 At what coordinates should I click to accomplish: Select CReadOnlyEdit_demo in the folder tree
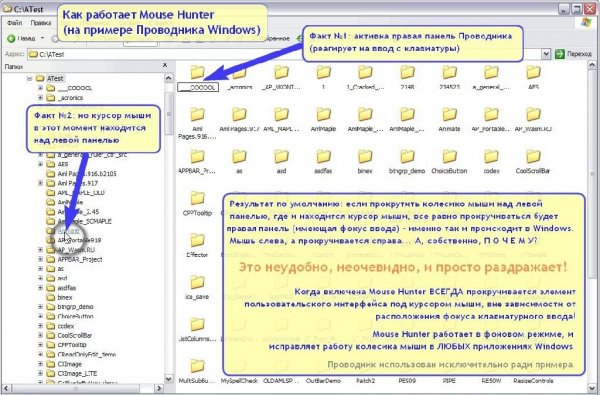click(87, 354)
